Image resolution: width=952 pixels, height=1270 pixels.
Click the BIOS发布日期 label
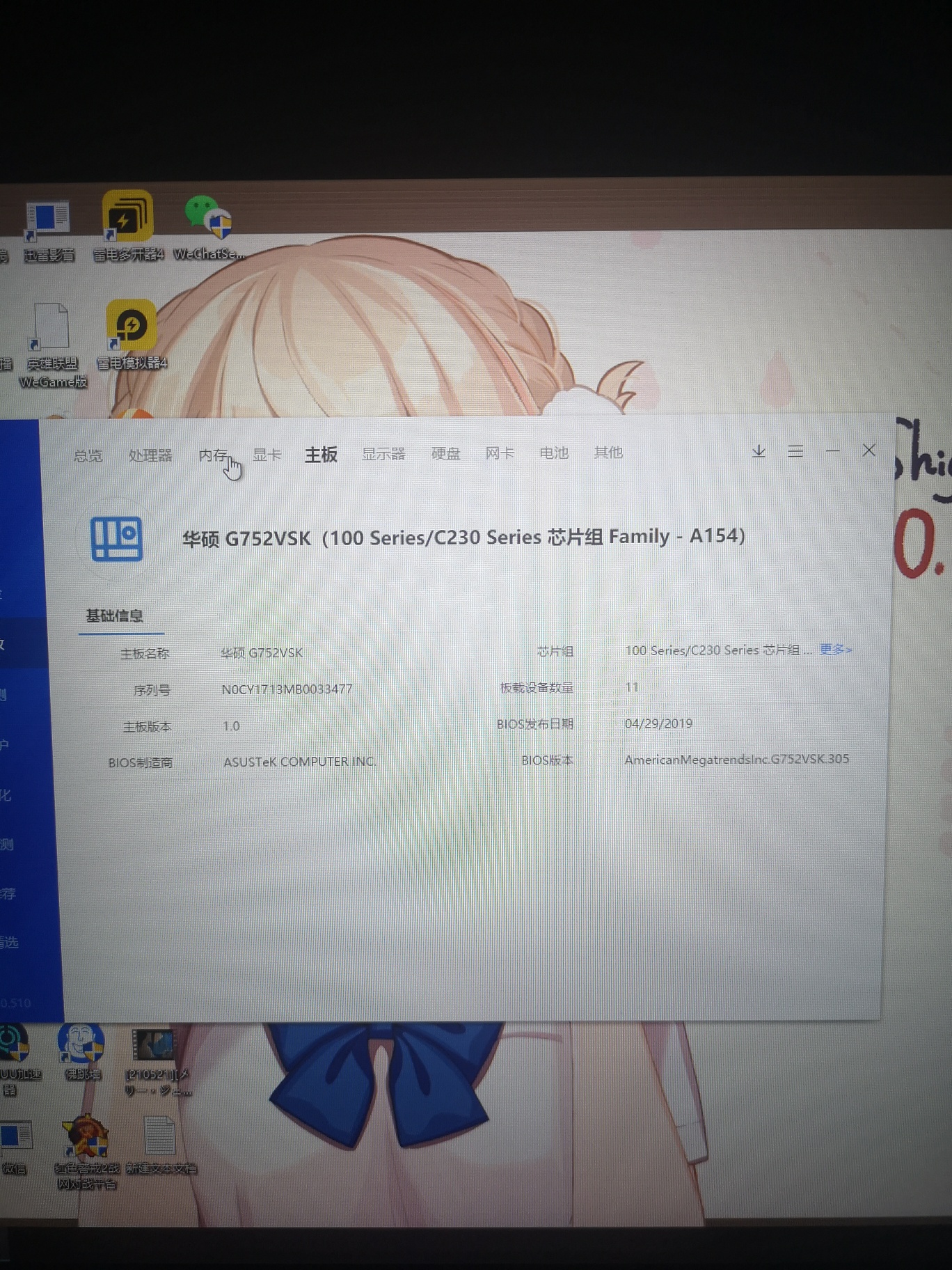tap(534, 724)
